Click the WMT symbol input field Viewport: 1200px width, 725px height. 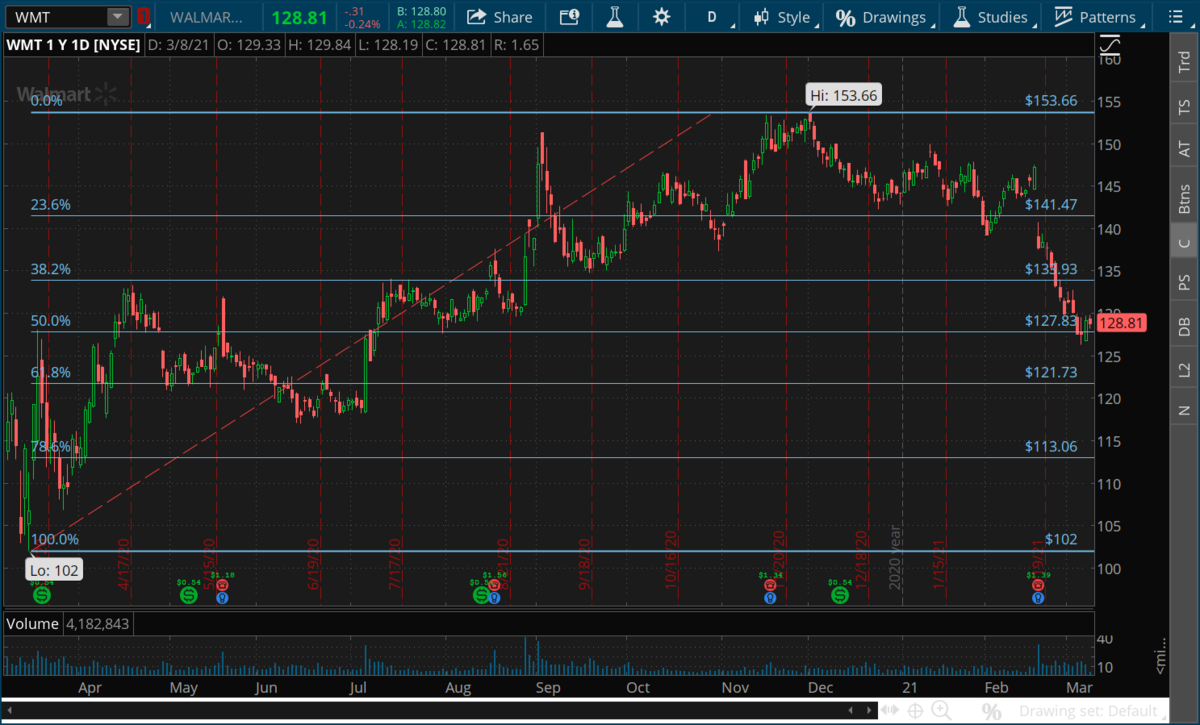(x=55, y=17)
